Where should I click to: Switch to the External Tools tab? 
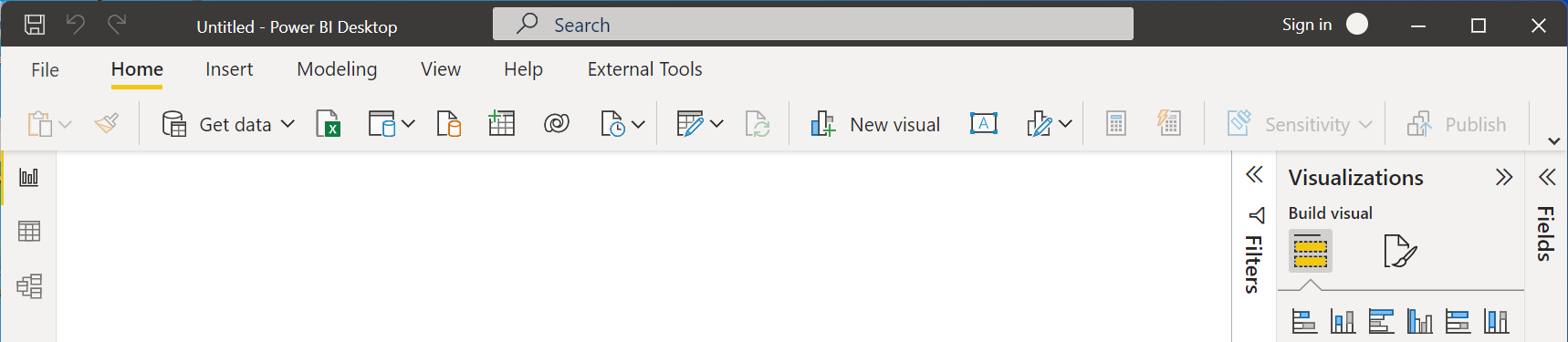pyautogui.click(x=644, y=69)
